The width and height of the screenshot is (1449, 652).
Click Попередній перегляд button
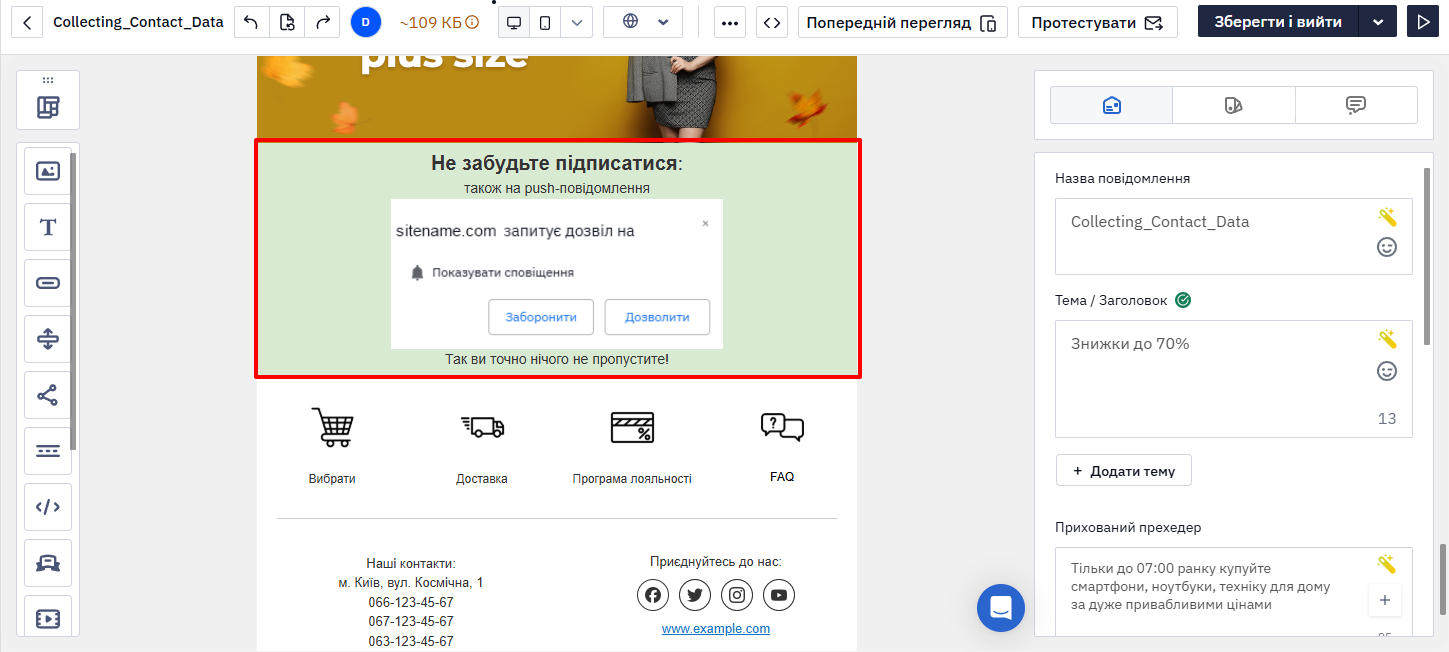point(902,22)
